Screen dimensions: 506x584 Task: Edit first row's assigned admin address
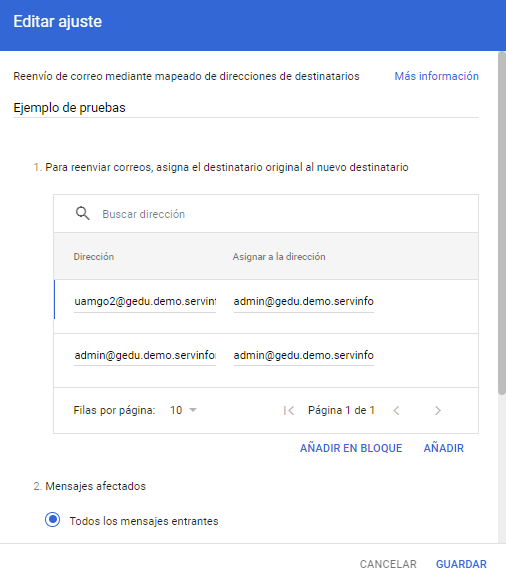coord(303,302)
